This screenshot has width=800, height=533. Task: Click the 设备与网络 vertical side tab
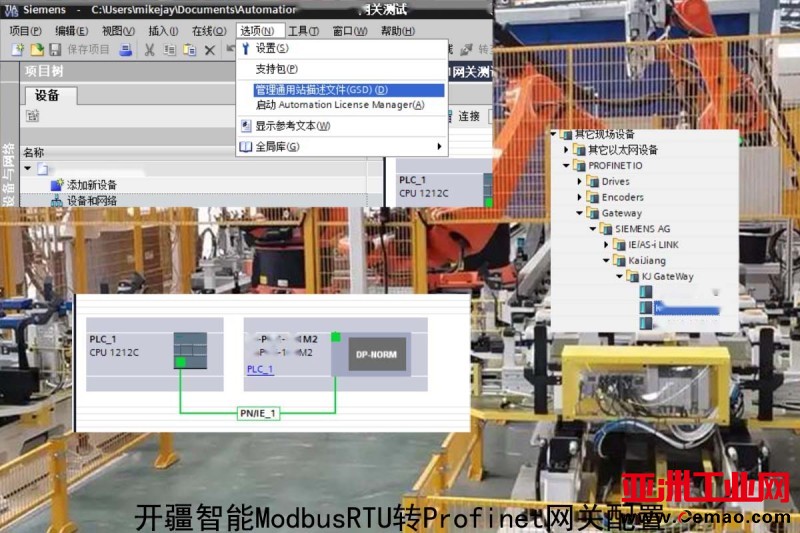(8, 174)
